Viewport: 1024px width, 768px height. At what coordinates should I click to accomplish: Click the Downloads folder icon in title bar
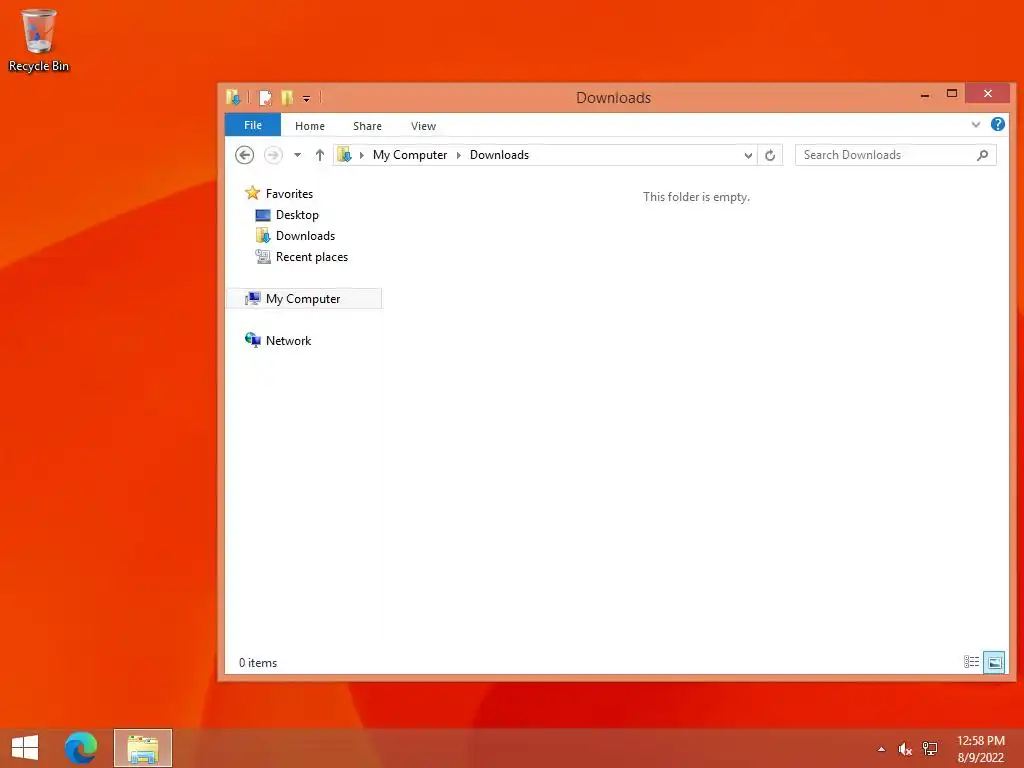coord(233,97)
